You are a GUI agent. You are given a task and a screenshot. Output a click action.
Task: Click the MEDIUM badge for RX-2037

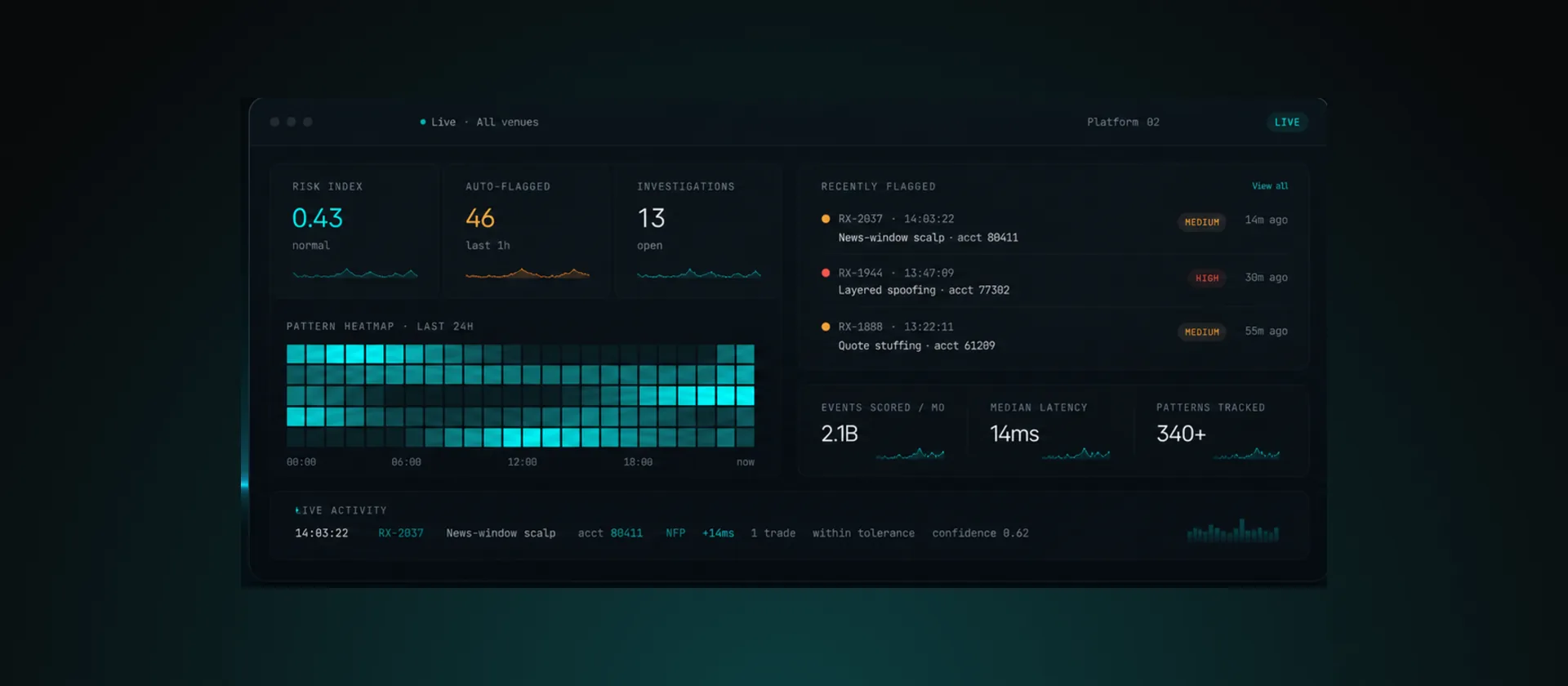click(1201, 222)
